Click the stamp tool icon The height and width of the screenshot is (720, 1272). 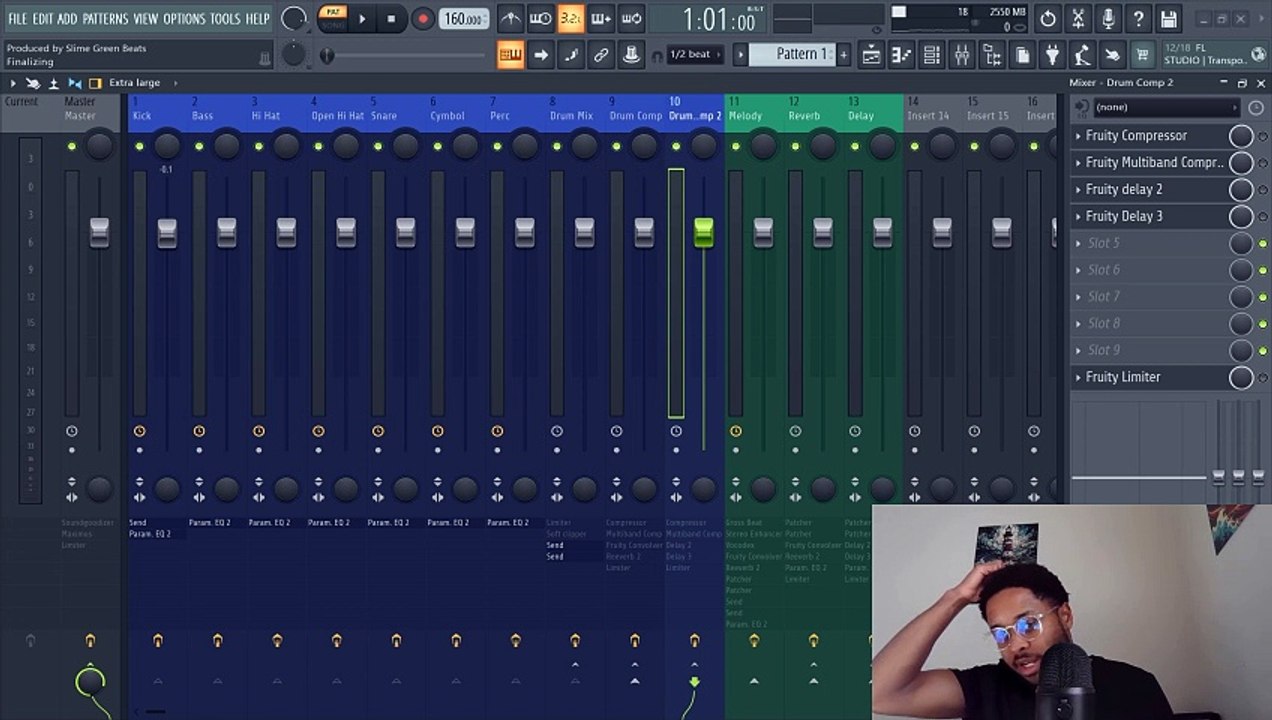632,55
